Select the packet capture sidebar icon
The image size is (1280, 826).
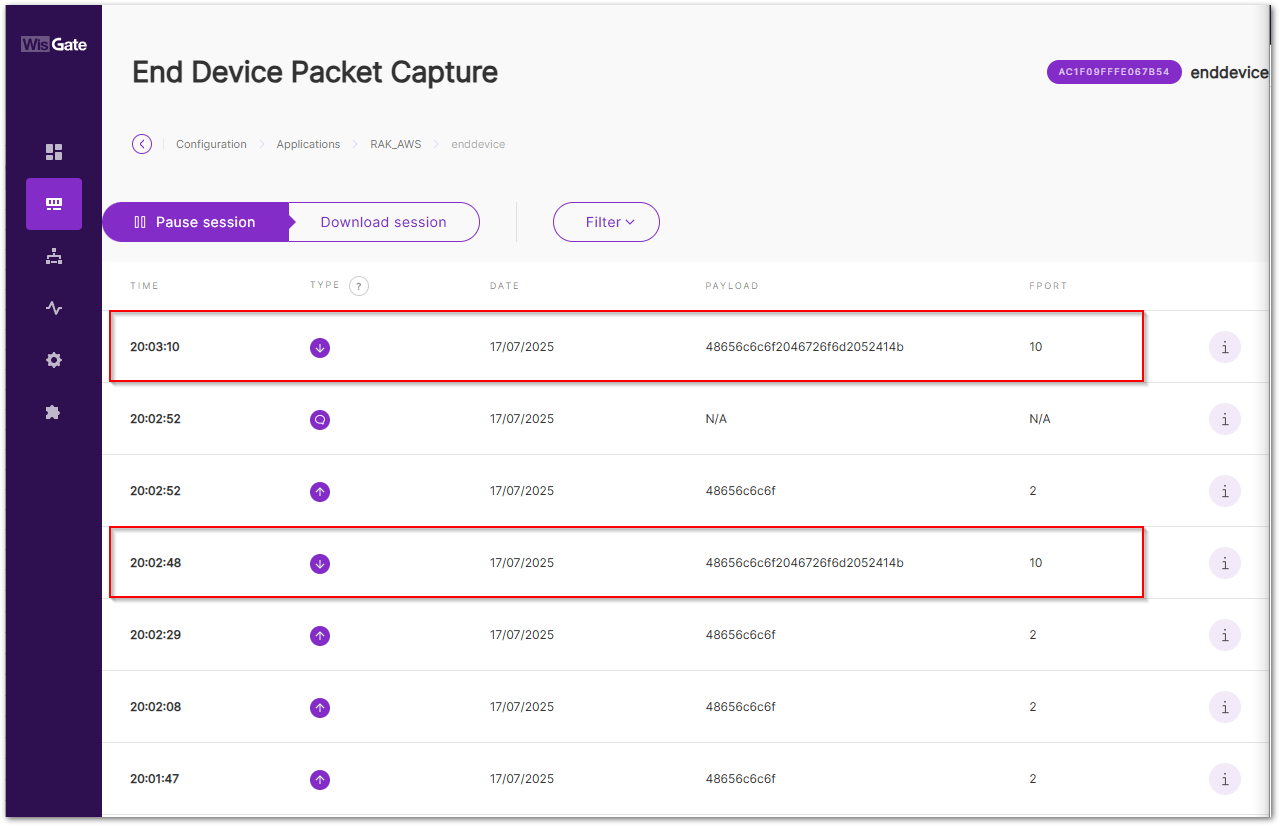click(x=53, y=204)
